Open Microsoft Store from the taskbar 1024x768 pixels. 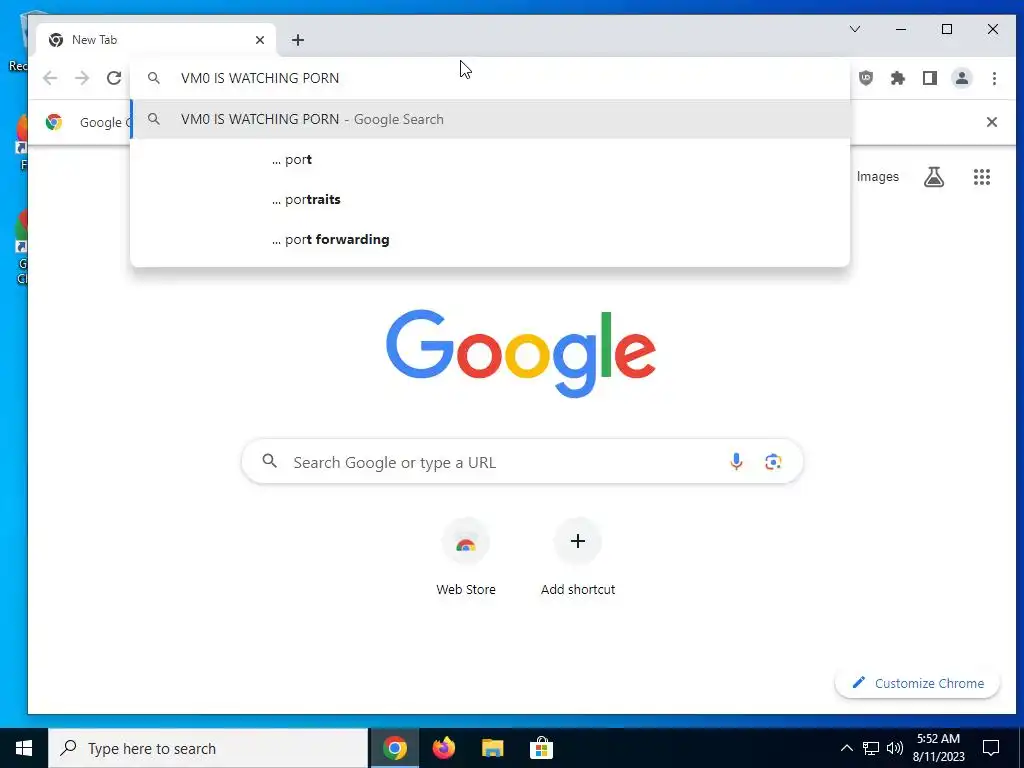pos(541,748)
